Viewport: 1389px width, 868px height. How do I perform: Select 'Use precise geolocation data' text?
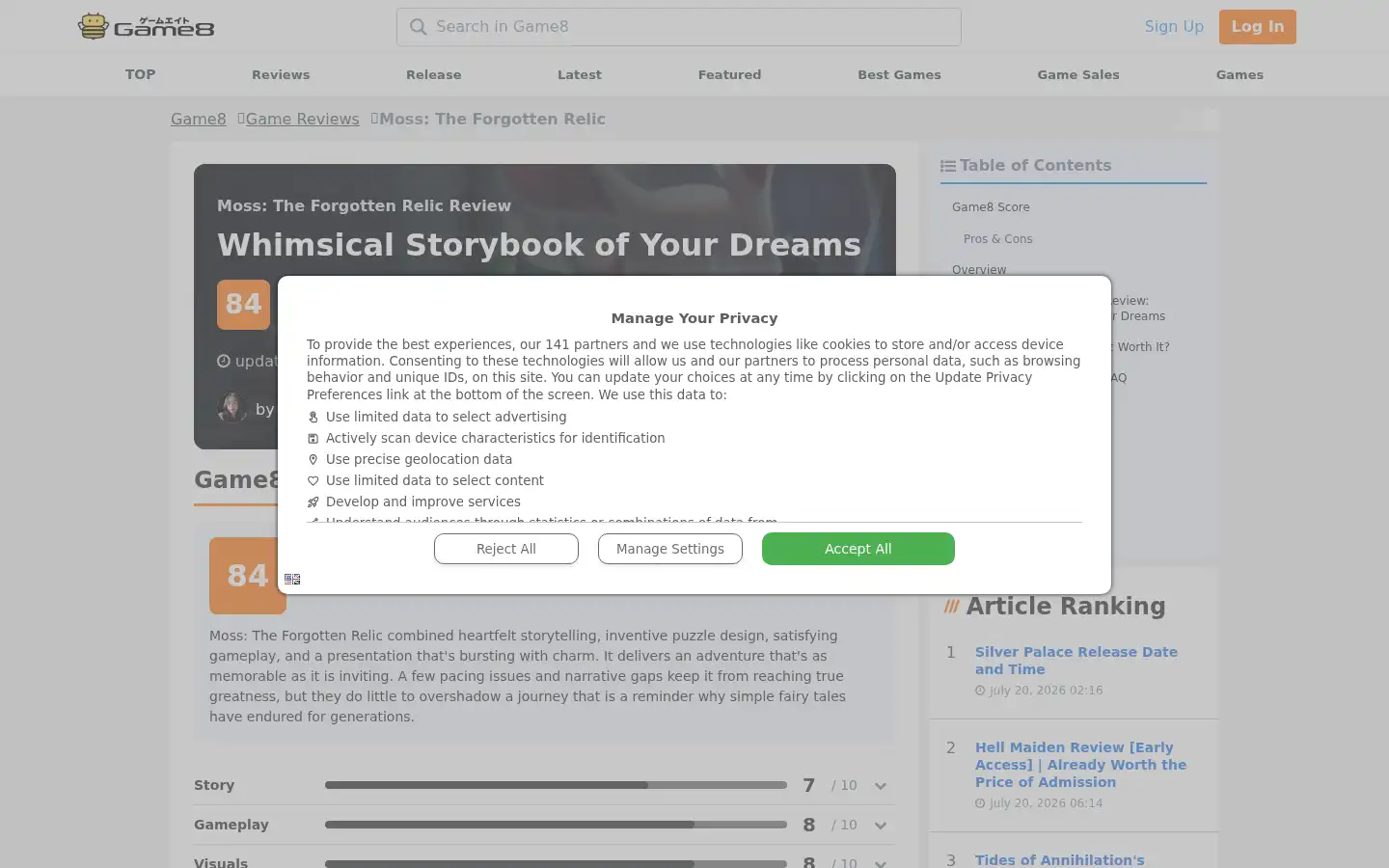pos(419,459)
